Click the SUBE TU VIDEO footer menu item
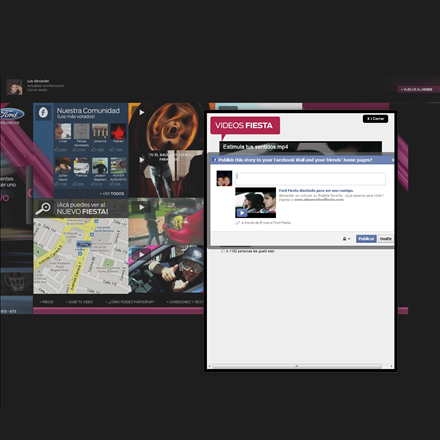The height and width of the screenshot is (440, 440). 79,302
